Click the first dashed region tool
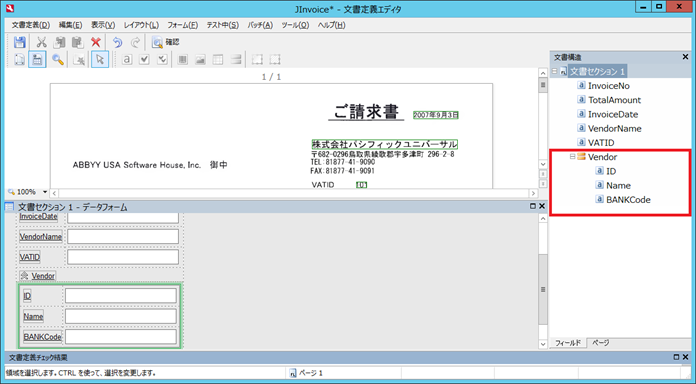The height and width of the screenshot is (384, 696). click(257, 59)
